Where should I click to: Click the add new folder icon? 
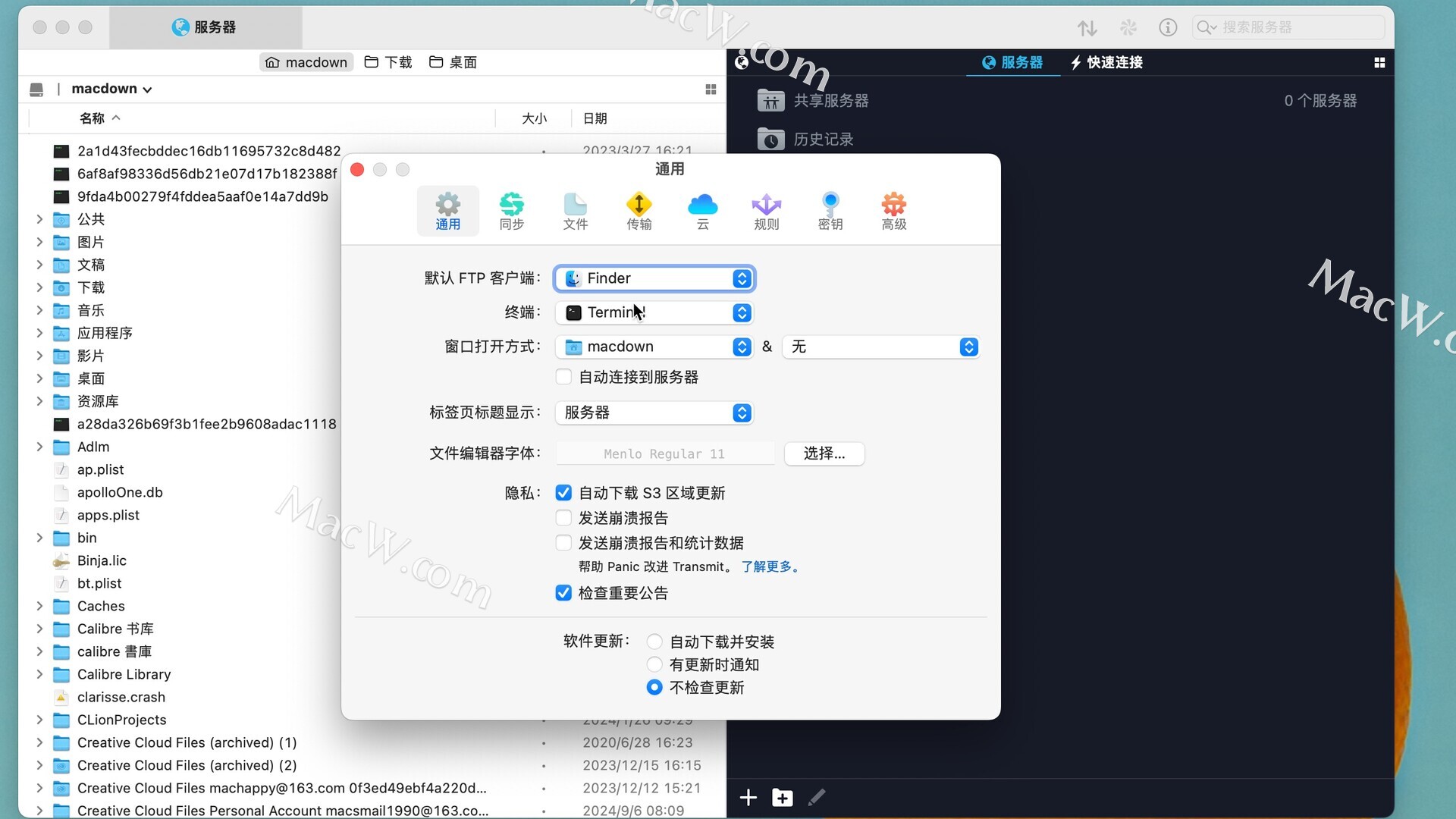click(x=782, y=798)
